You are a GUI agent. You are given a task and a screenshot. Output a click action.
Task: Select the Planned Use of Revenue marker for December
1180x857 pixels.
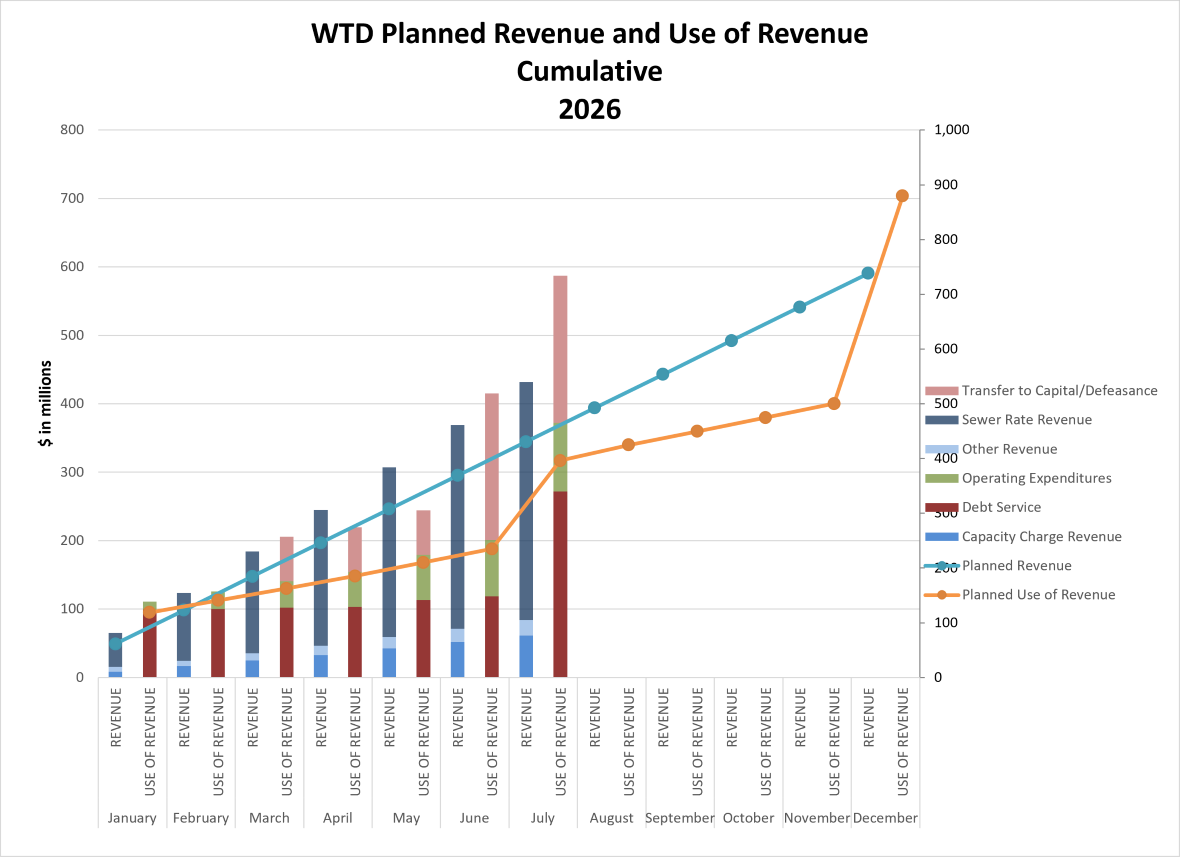pyautogui.click(x=902, y=196)
